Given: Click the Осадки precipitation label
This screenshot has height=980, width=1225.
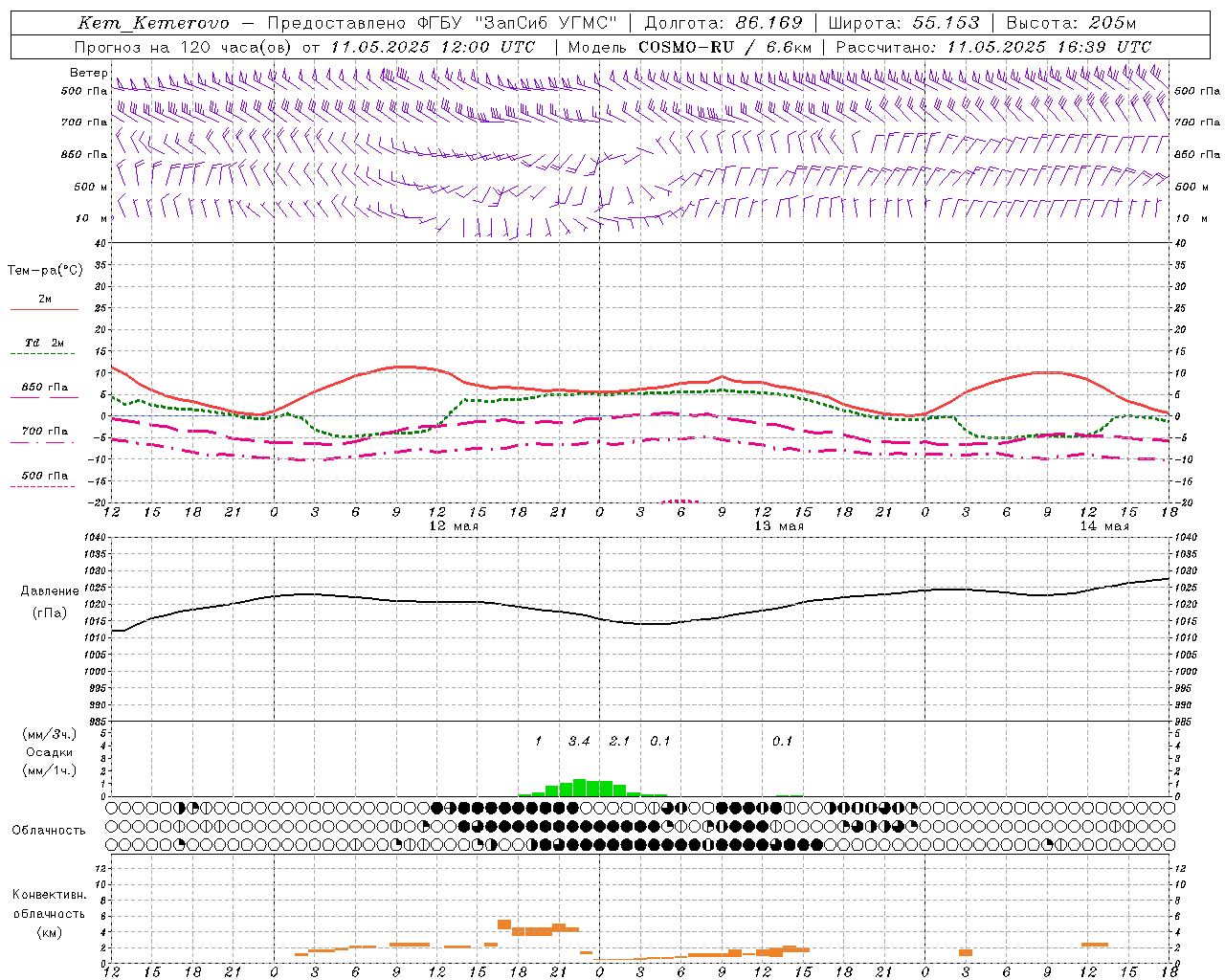Looking at the screenshot, I should coord(50,752).
